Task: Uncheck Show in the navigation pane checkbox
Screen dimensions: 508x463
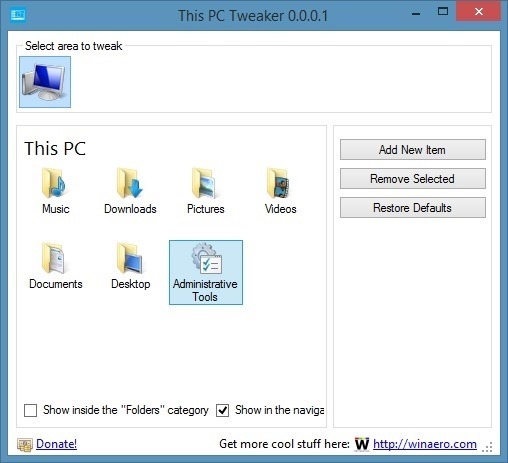Action: coord(222,410)
